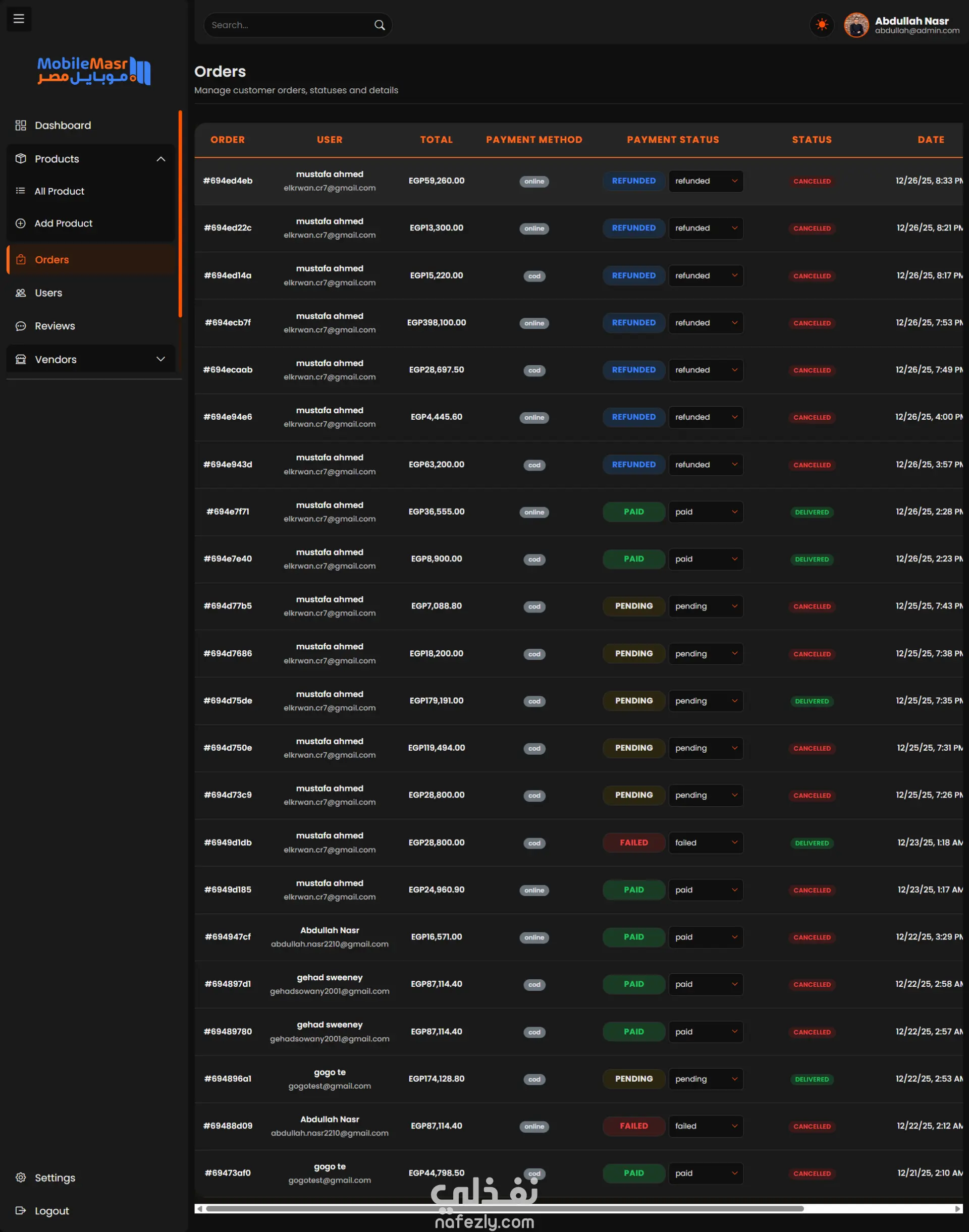
Task: Click the Logout icon
Action: point(21,1210)
